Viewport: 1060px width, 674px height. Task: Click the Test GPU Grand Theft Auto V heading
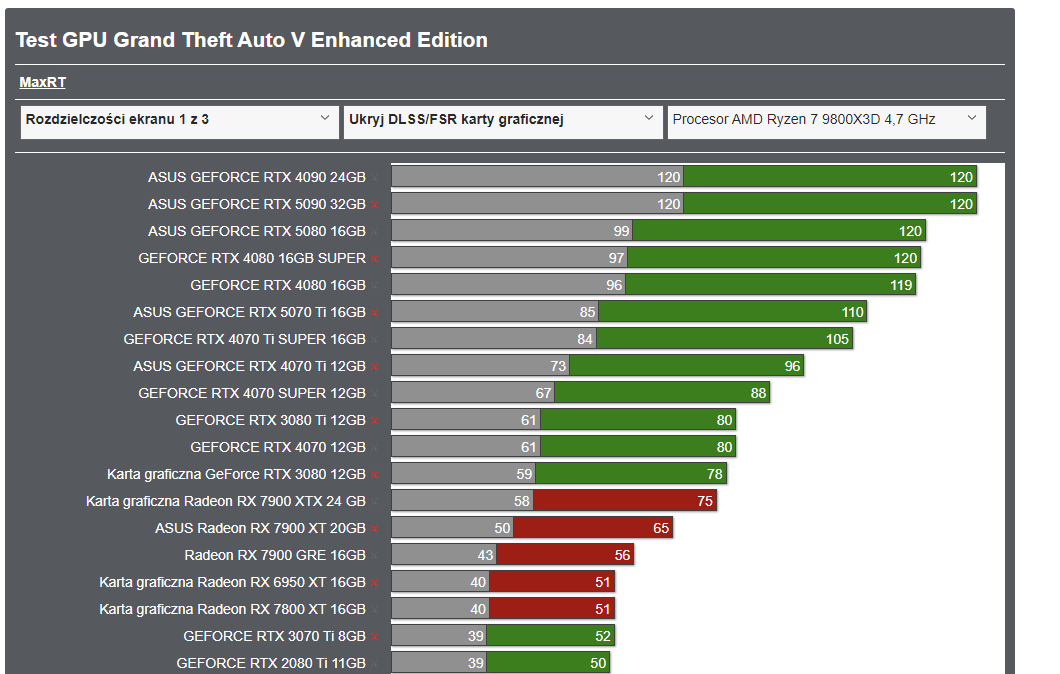pyautogui.click(x=252, y=40)
